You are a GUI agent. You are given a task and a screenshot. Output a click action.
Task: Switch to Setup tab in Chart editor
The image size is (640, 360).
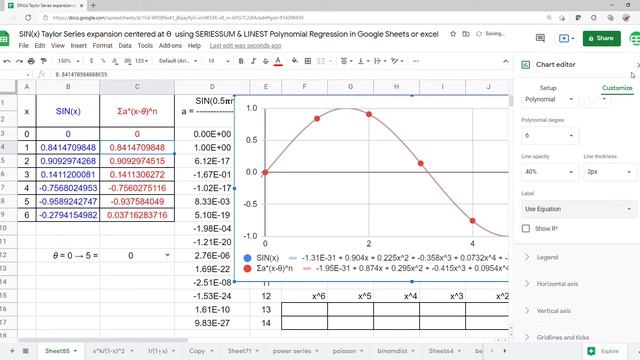548,88
